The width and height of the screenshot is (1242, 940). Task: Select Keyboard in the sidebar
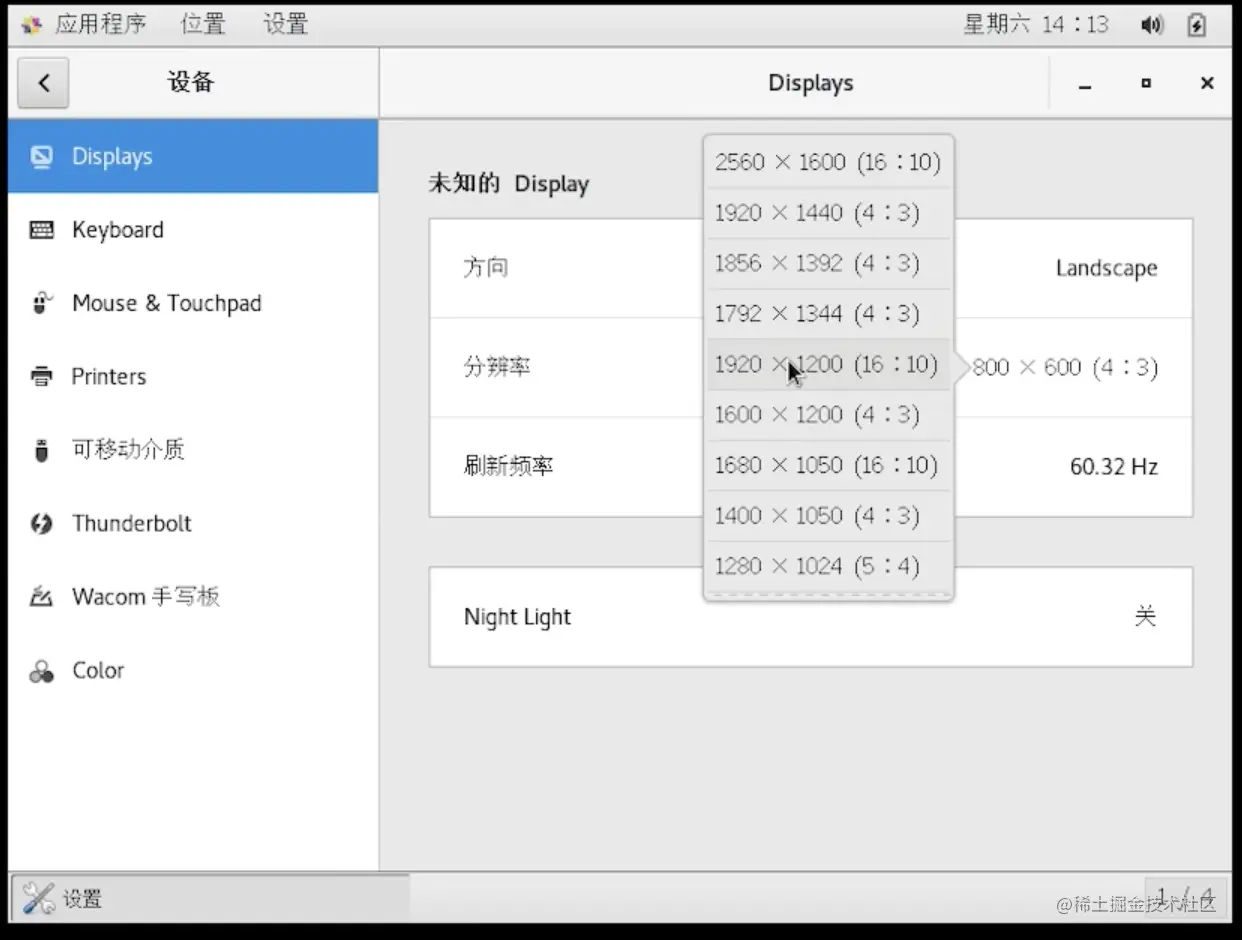coord(193,230)
